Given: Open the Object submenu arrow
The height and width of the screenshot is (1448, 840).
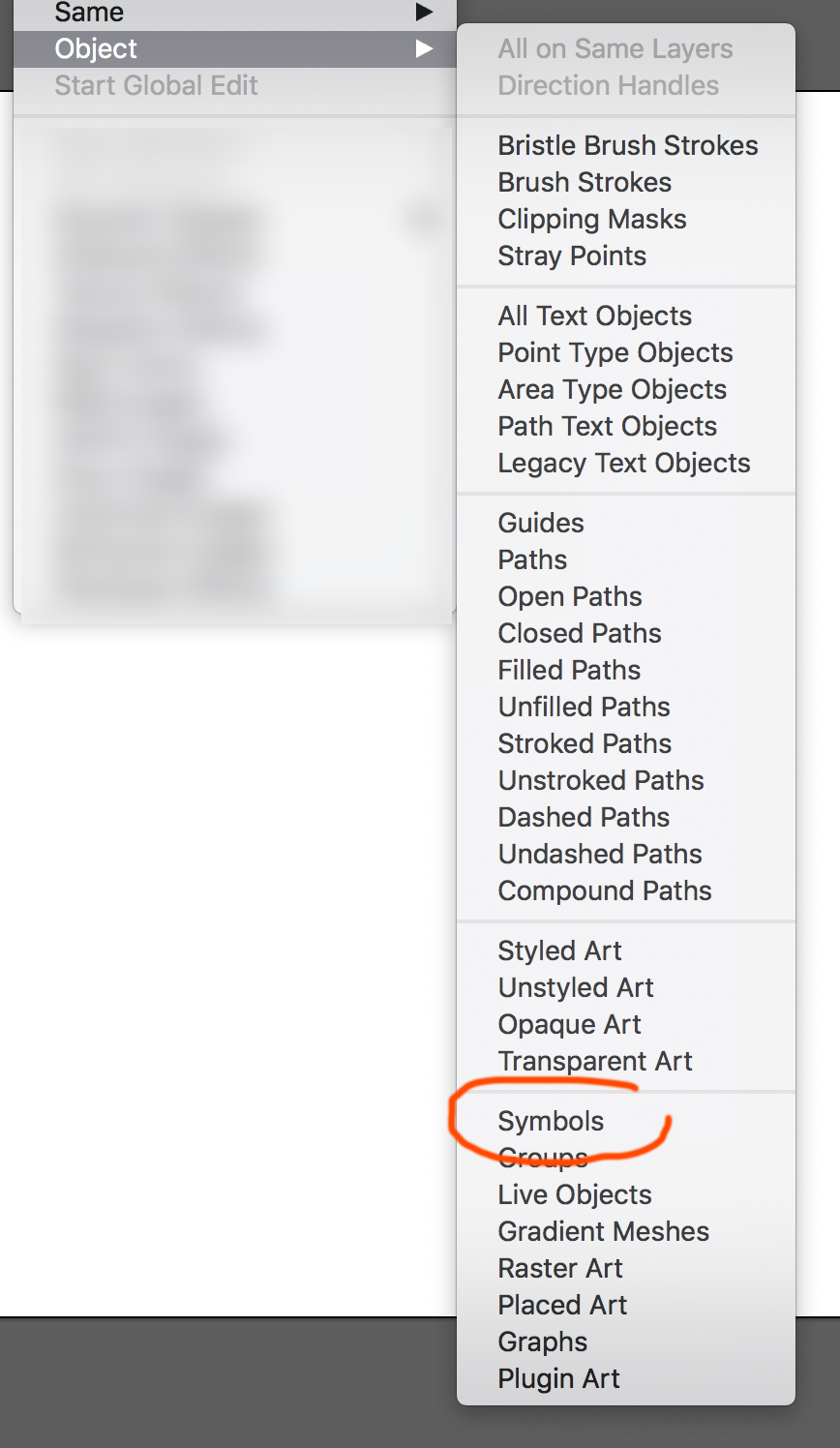Looking at the screenshot, I should coord(424,48).
